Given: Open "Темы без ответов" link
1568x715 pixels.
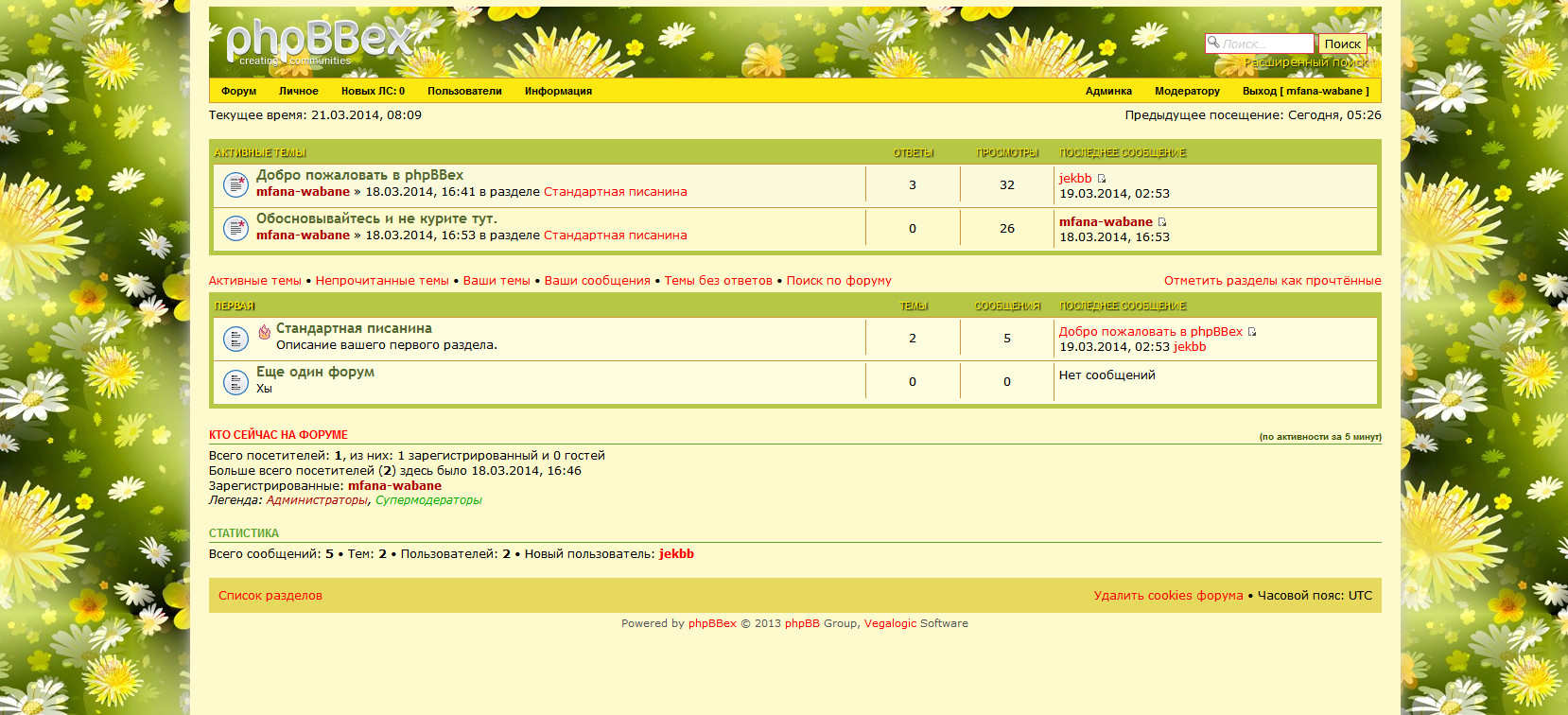Looking at the screenshot, I should [x=718, y=281].
